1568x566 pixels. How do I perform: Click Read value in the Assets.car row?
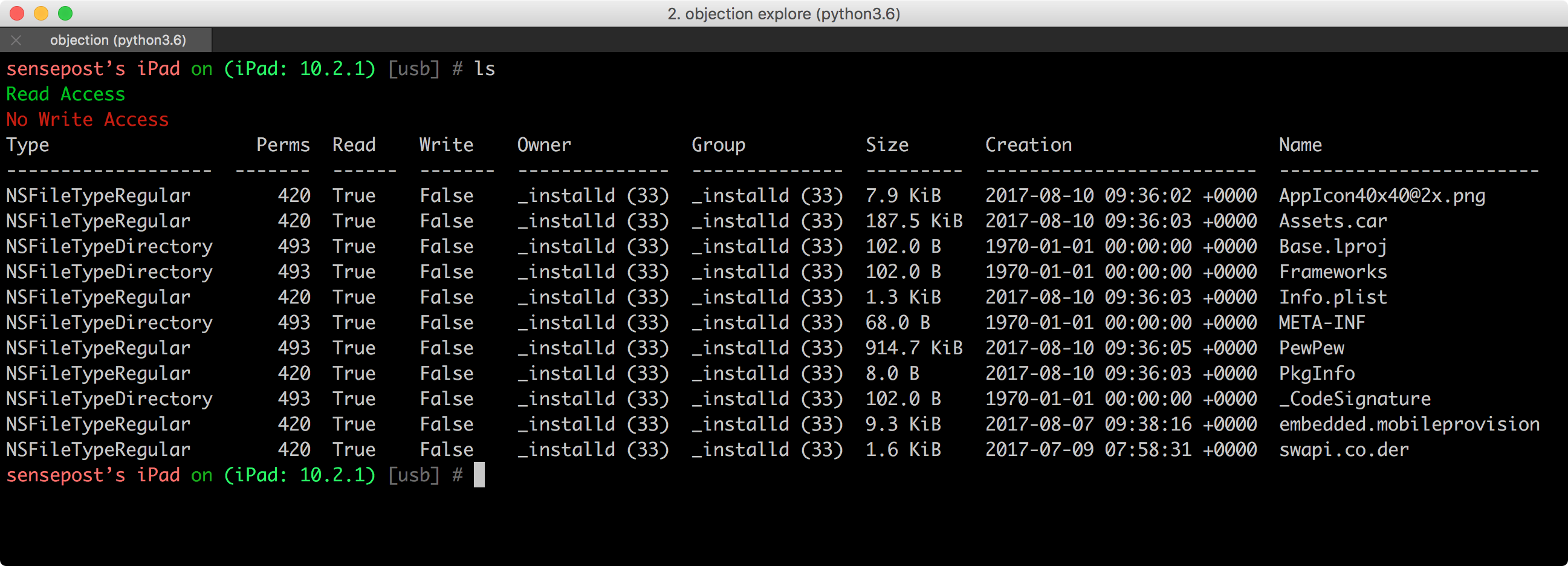point(354,221)
